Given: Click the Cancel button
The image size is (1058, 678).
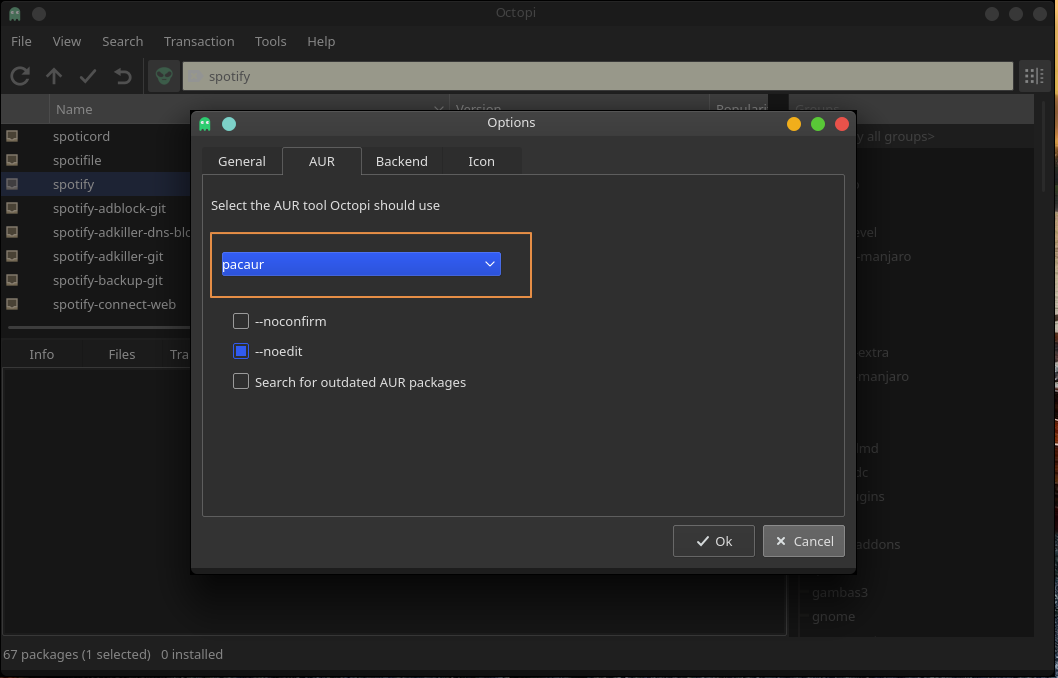Looking at the screenshot, I should pyautogui.click(x=803, y=541).
